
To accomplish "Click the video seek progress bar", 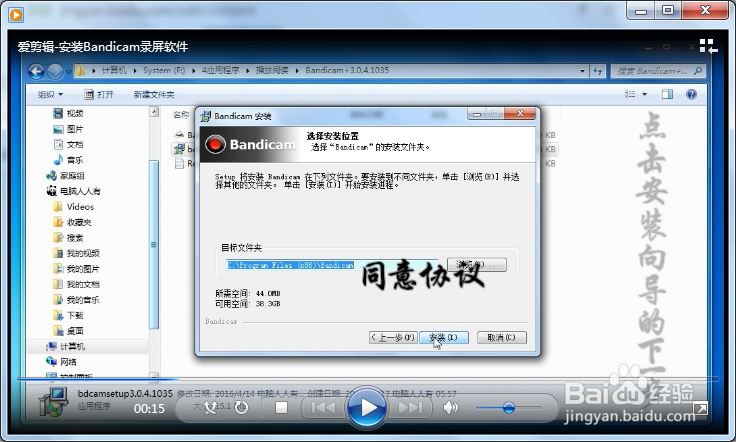I will click(368, 379).
